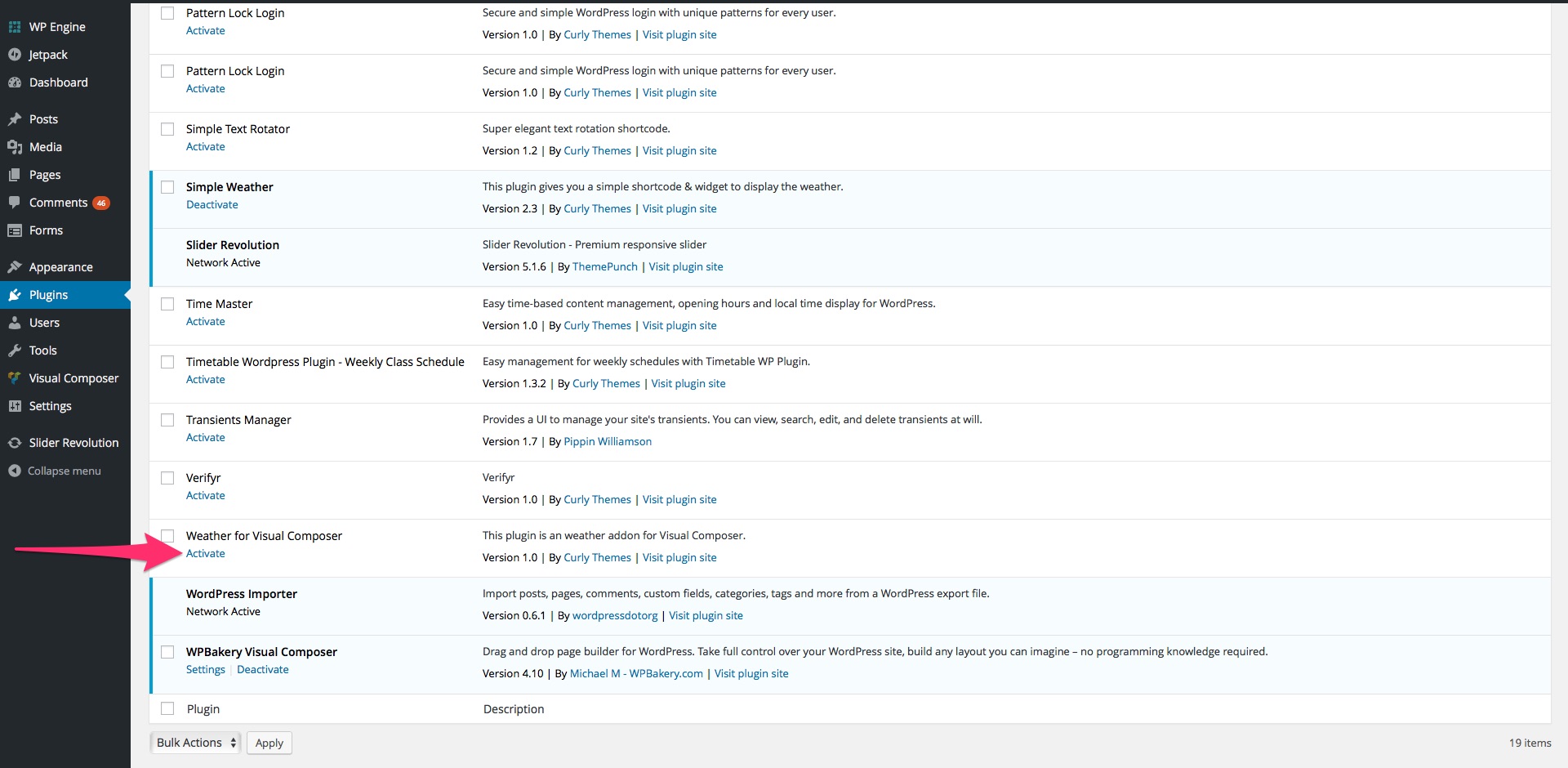The height and width of the screenshot is (768, 1568).
Task: Click the '19 items' count text
Action: [x=1530, y=743]
